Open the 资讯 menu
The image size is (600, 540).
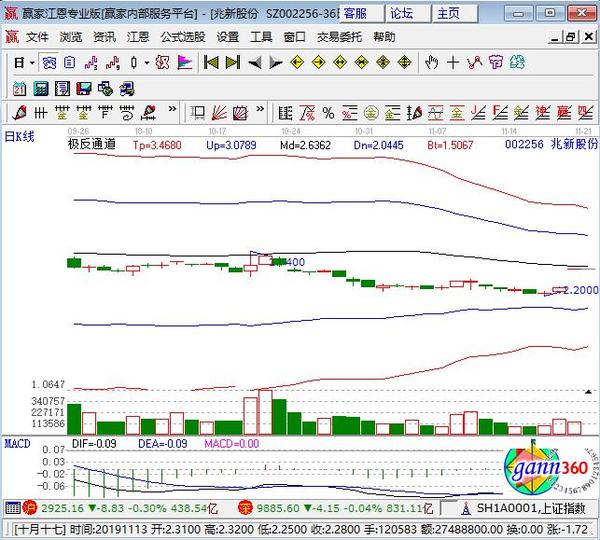[x=104, y=37]
